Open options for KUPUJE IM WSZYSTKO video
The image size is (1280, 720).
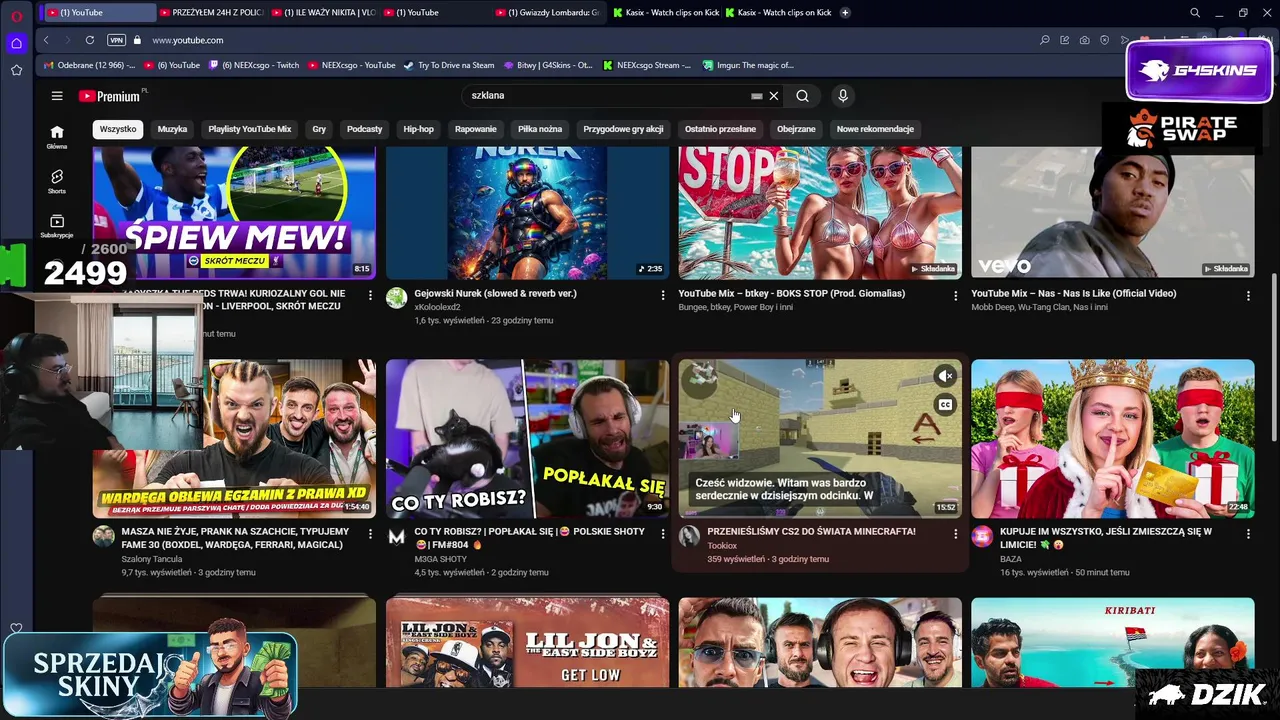(1247, 534)
